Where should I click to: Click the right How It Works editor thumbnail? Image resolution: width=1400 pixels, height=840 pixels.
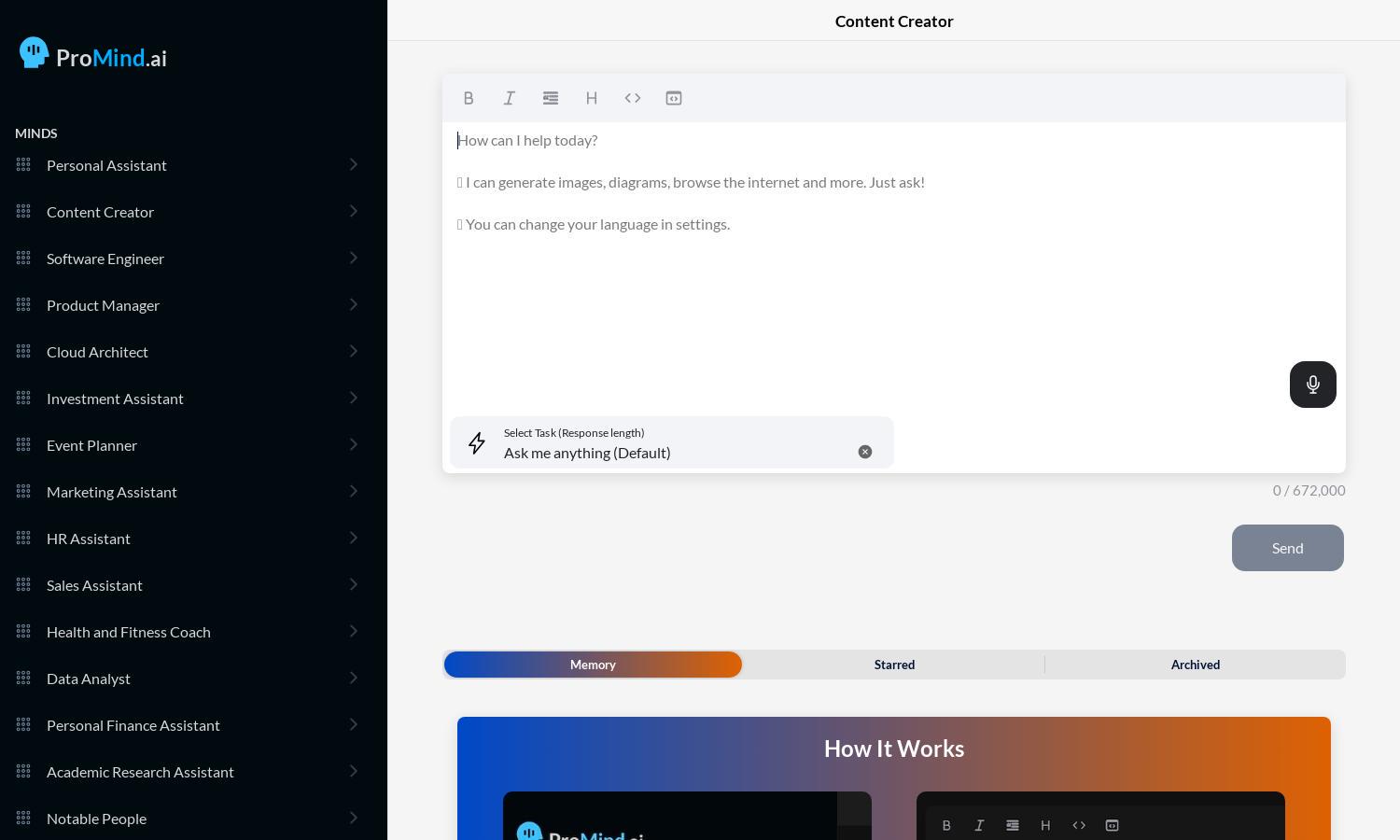point(1100,816)
